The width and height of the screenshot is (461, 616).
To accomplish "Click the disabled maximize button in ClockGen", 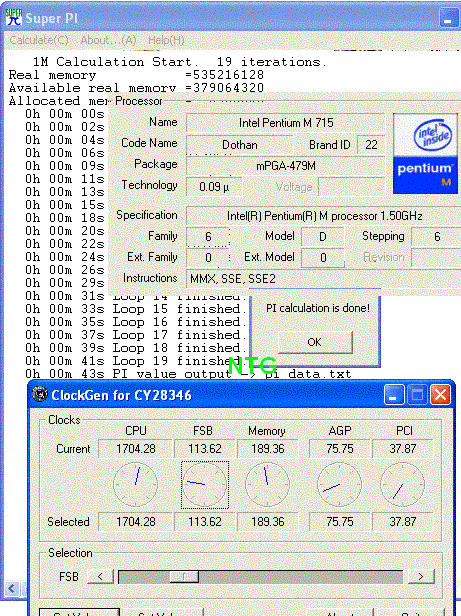I will [x=417, y=395].
